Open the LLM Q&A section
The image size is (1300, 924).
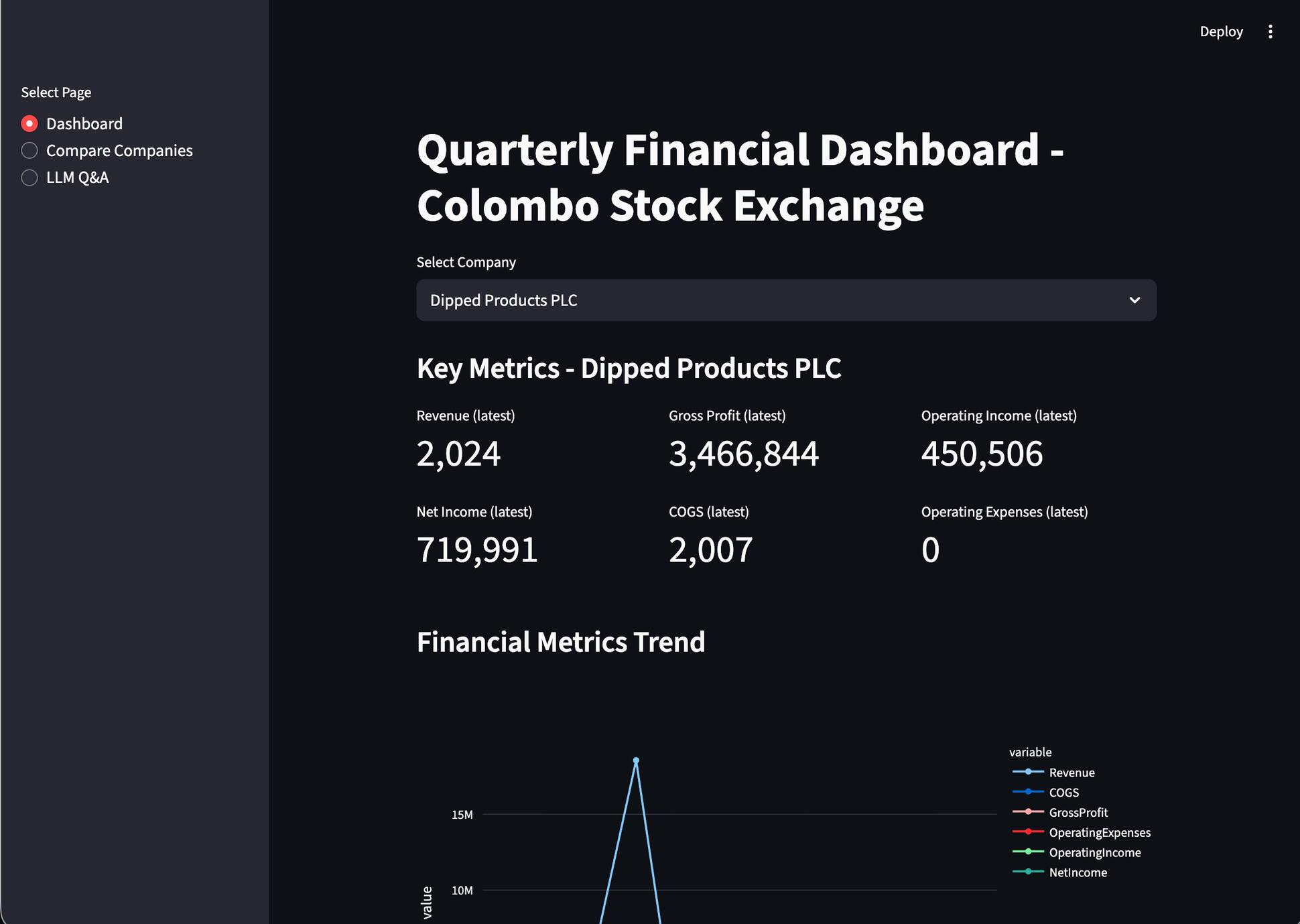[x=77, y=178]
